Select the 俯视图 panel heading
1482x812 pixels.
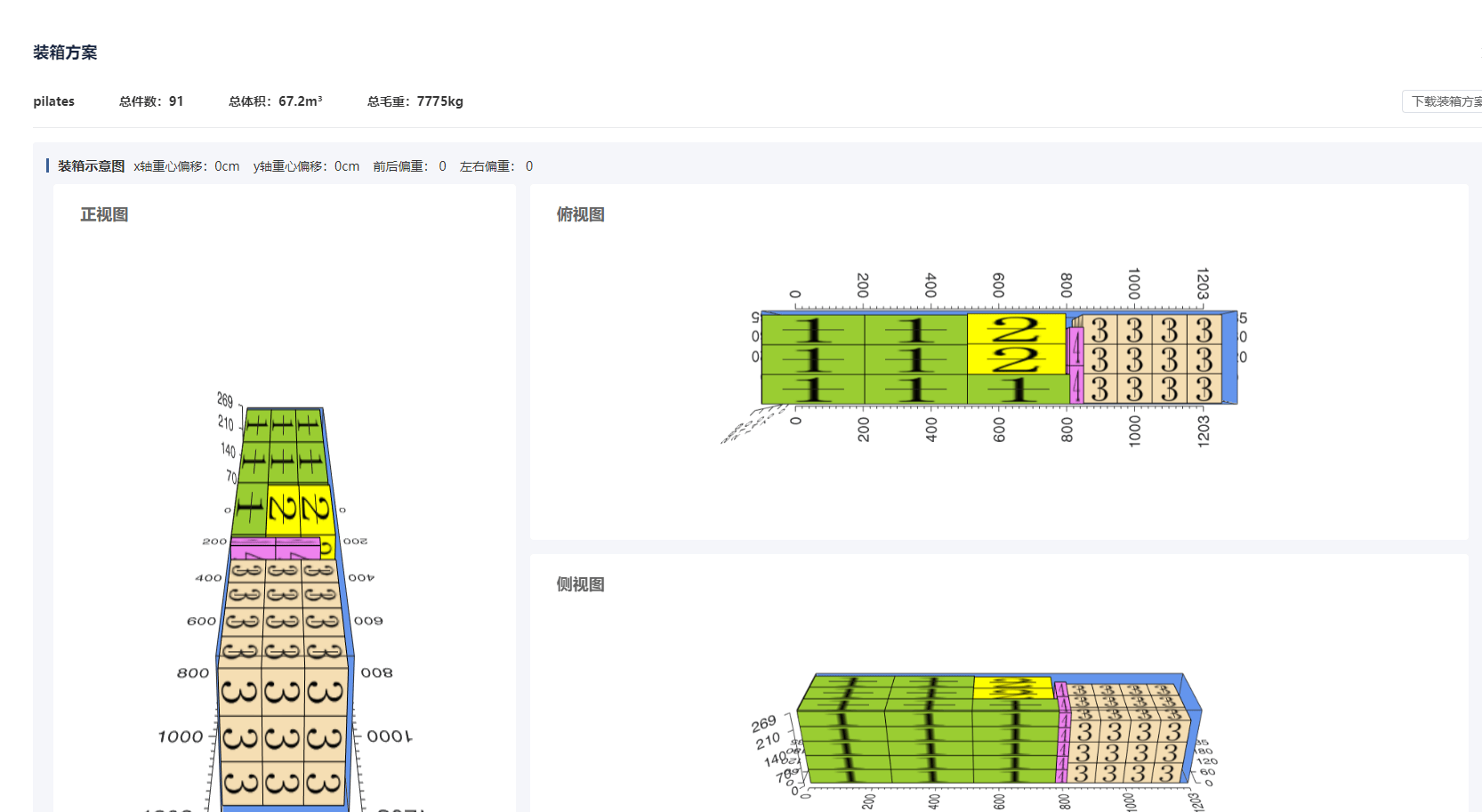580,214
